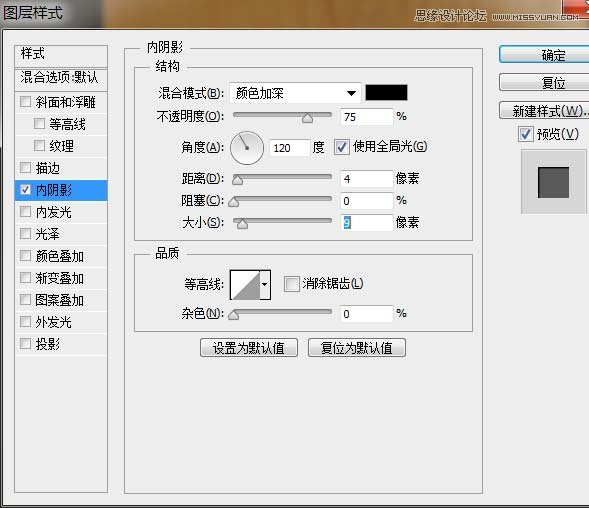Toggle 使用全局光 checkbox
The image size is (589, 508).
click(x=341, y=147)
